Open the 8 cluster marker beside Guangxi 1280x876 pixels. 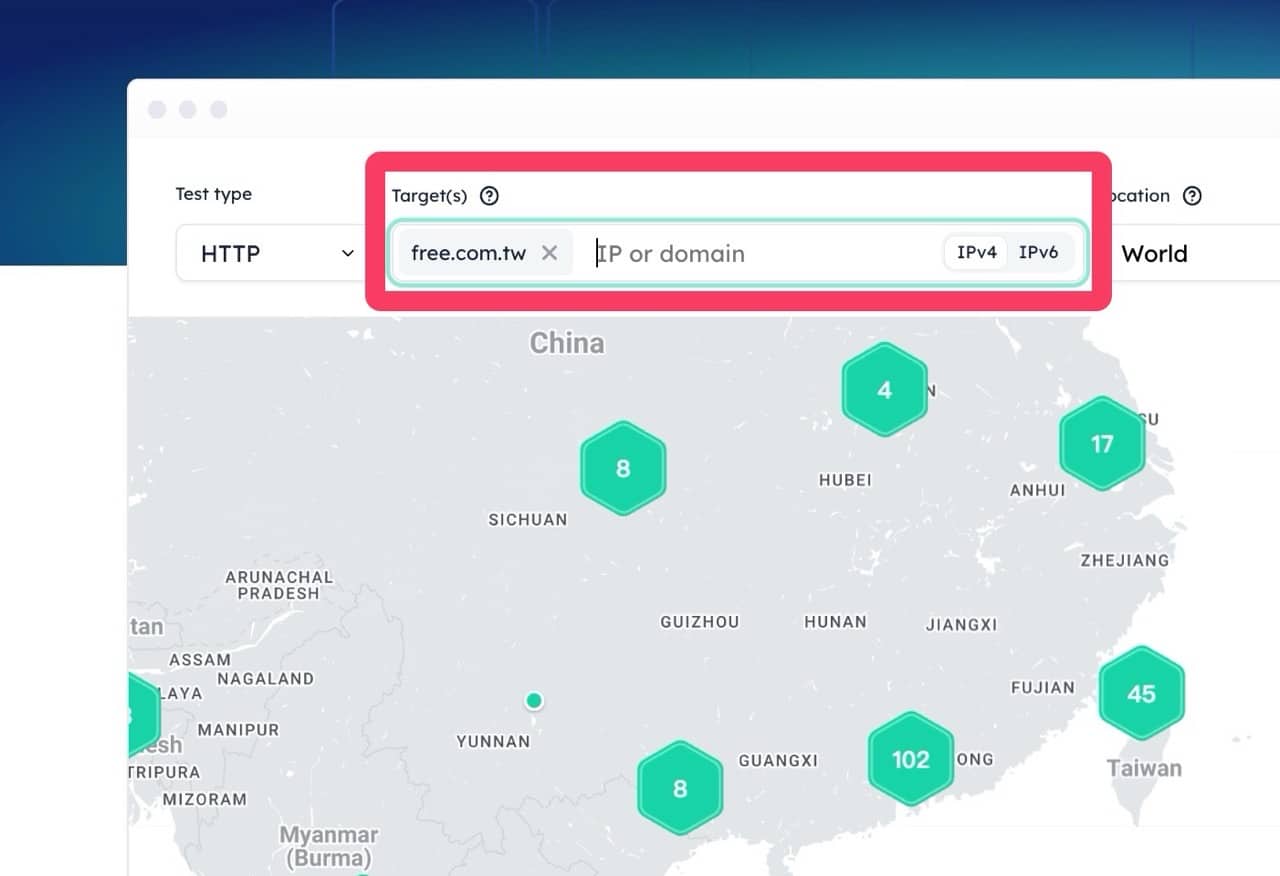(x=680, y=788)
